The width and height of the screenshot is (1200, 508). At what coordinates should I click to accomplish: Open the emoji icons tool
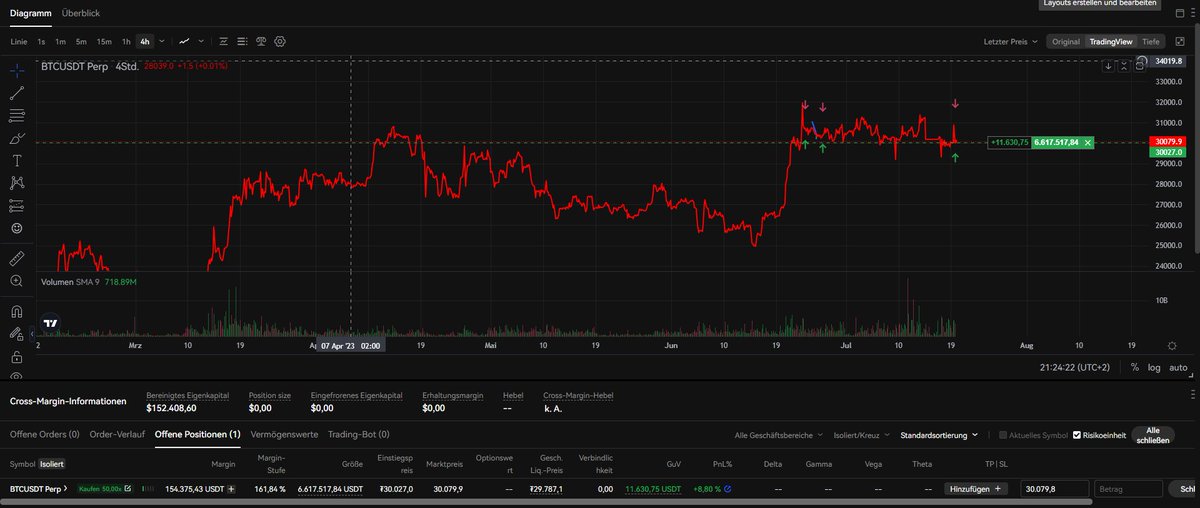17,228
